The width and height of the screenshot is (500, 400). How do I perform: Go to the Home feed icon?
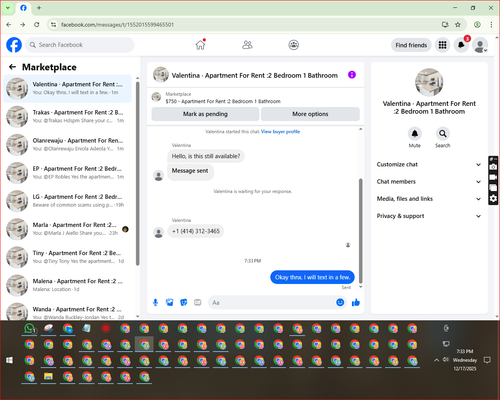[200, 45]
